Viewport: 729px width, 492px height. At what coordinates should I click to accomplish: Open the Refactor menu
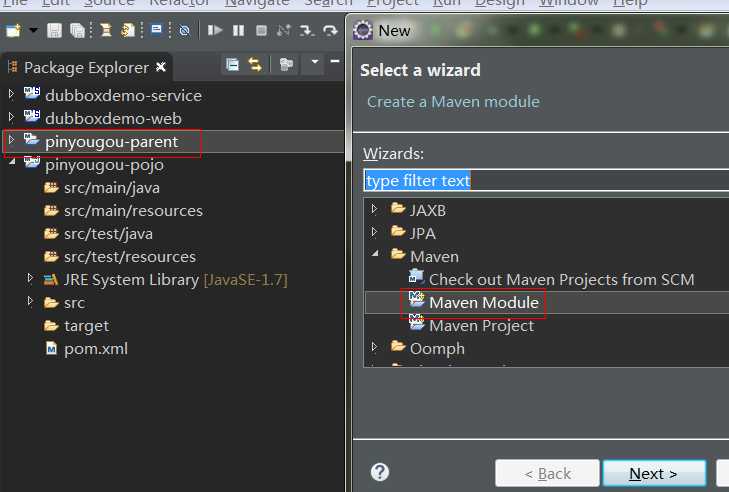tap(179, 3)
